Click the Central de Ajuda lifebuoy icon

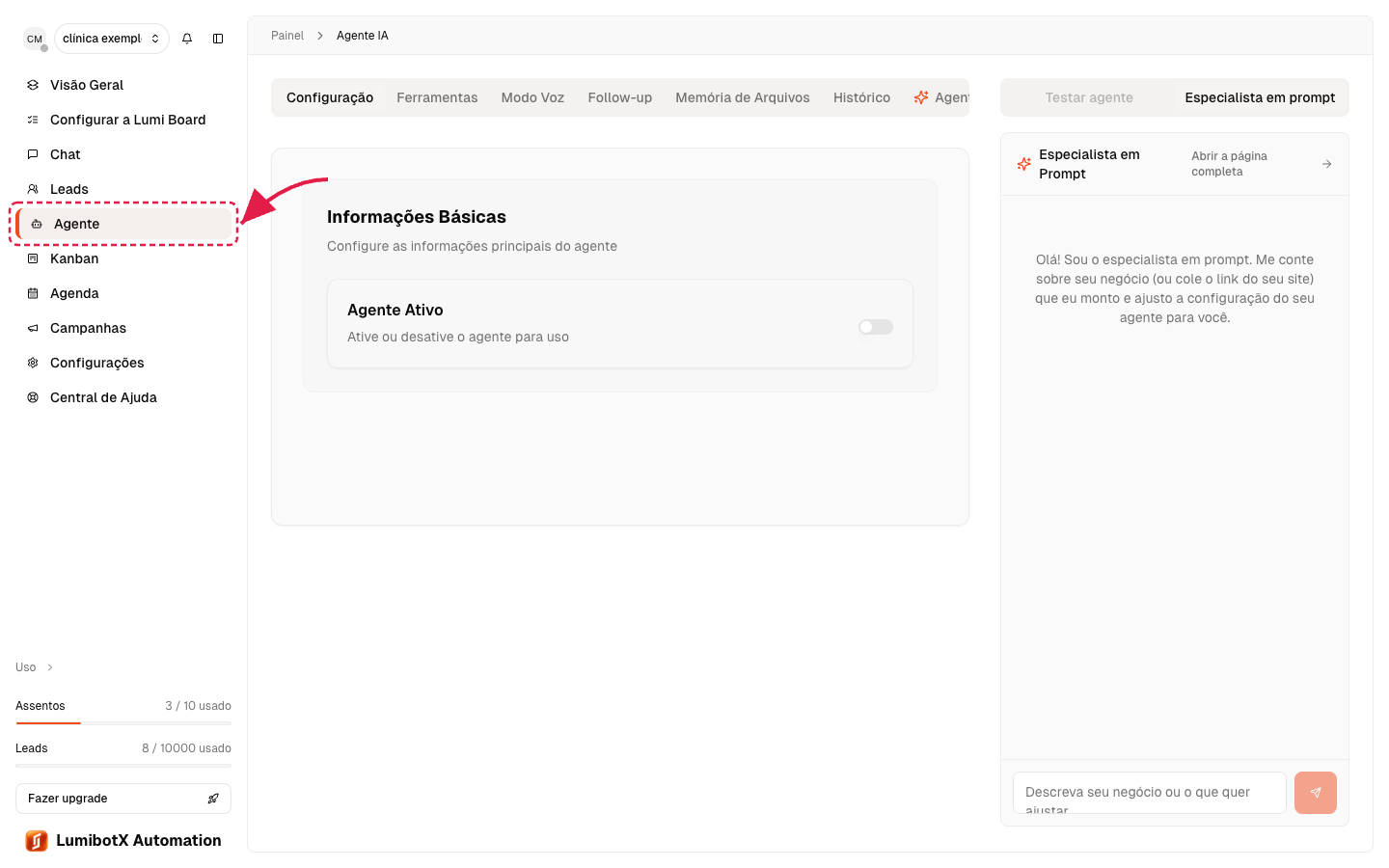coord(33,397)
